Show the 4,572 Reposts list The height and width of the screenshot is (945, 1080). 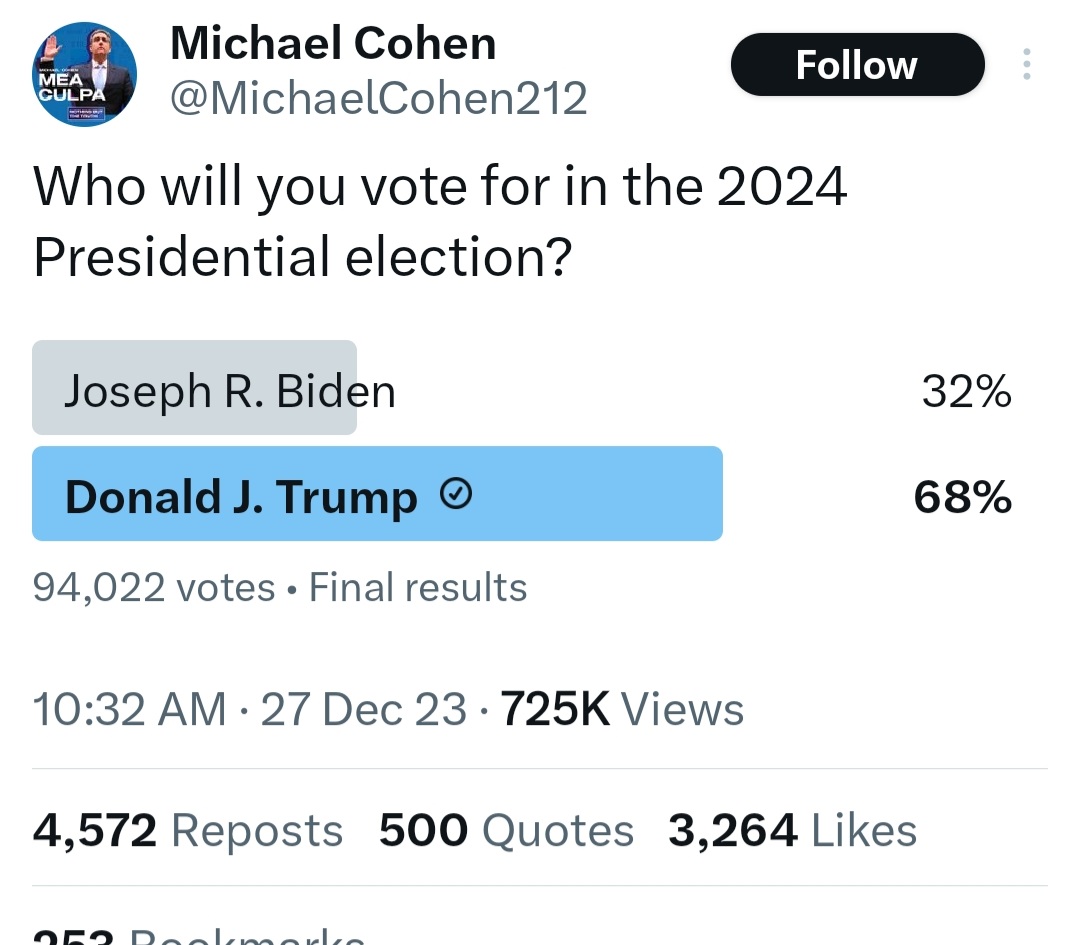tap(188, 831)
